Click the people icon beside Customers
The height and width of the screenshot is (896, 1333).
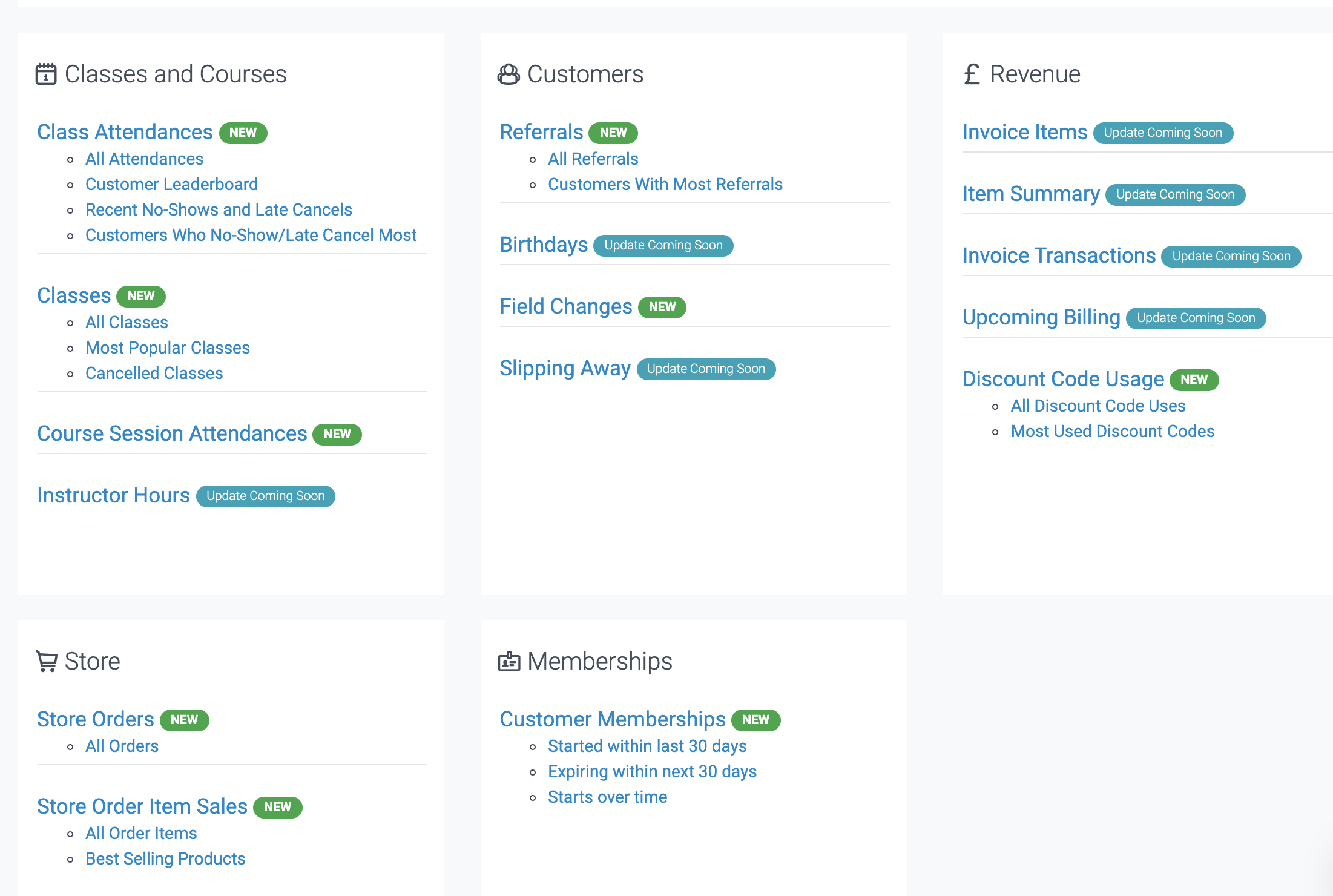click(x=509, y=74)
